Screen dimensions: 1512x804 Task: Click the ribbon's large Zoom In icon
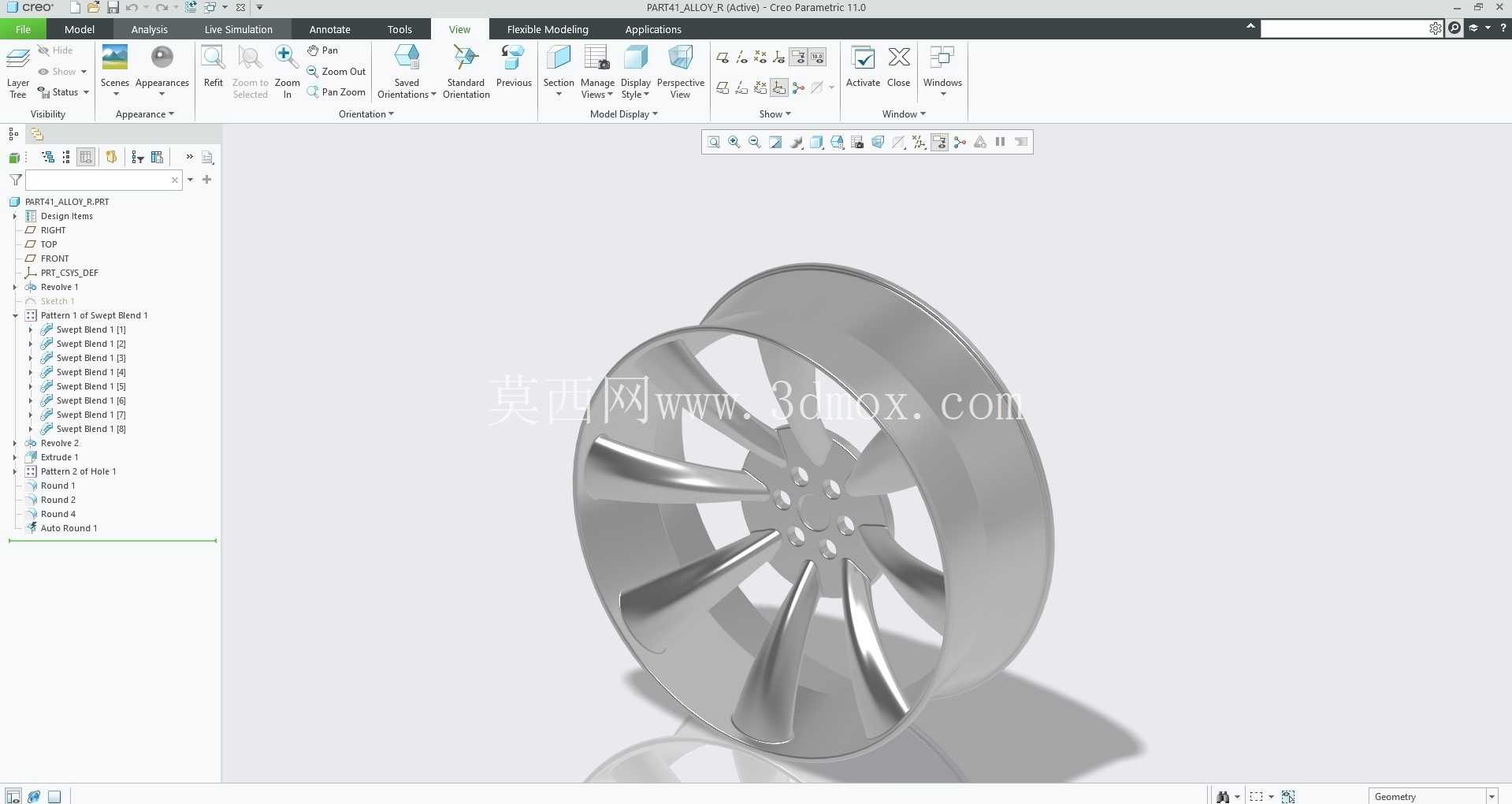[x=287, y=58]
